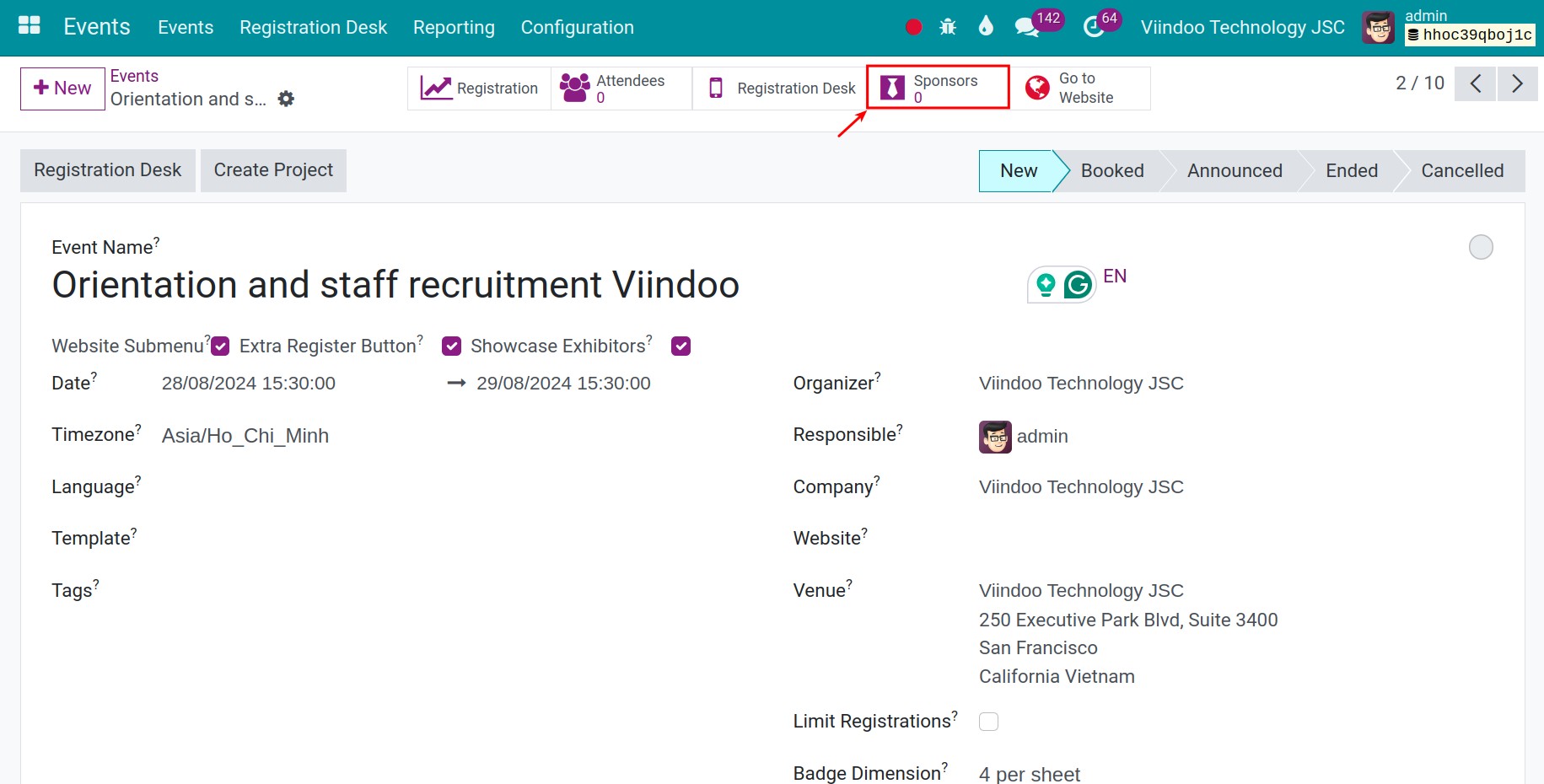Image resolution: width=1544 pixels, height=784 pixels.
Task: Open the Reporting menu
Action: [x=454, y=27]
